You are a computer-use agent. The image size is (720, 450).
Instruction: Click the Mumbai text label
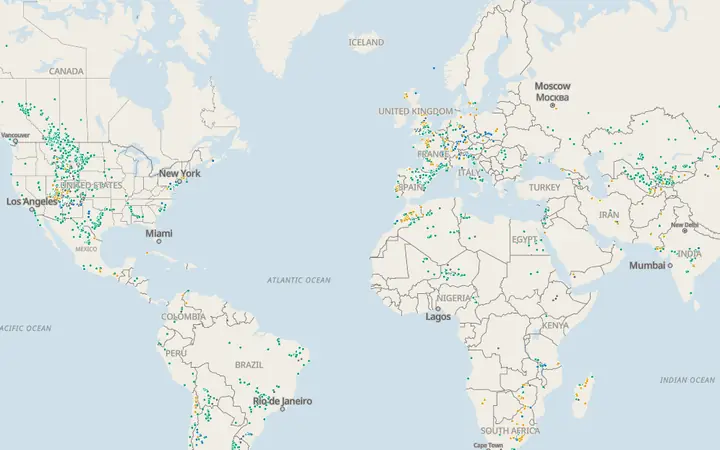[x=647, y=265]
